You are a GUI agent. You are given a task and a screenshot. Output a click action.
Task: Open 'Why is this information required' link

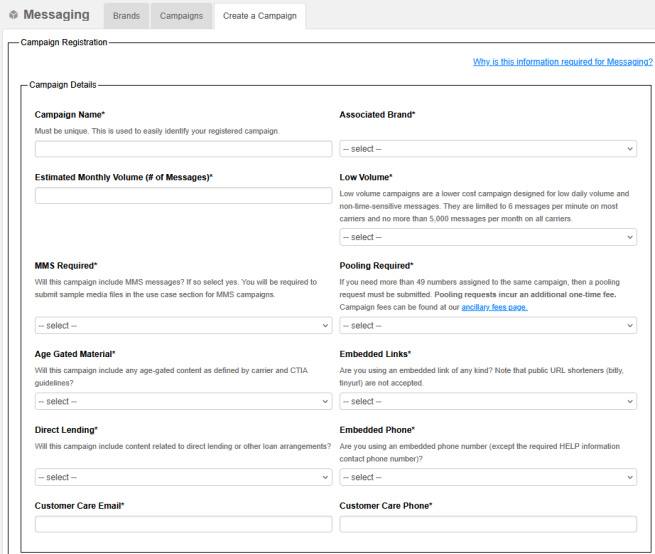562,62
